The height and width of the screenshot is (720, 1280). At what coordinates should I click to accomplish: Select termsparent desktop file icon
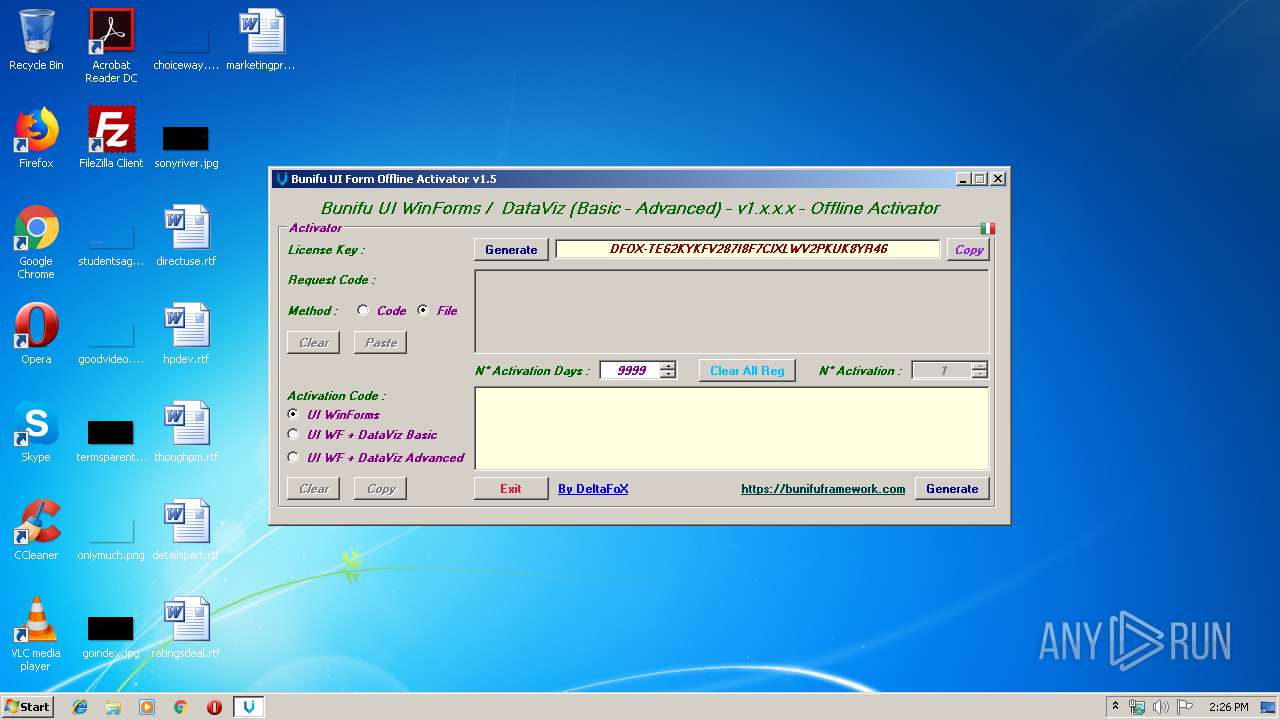[x=111, y=440]
